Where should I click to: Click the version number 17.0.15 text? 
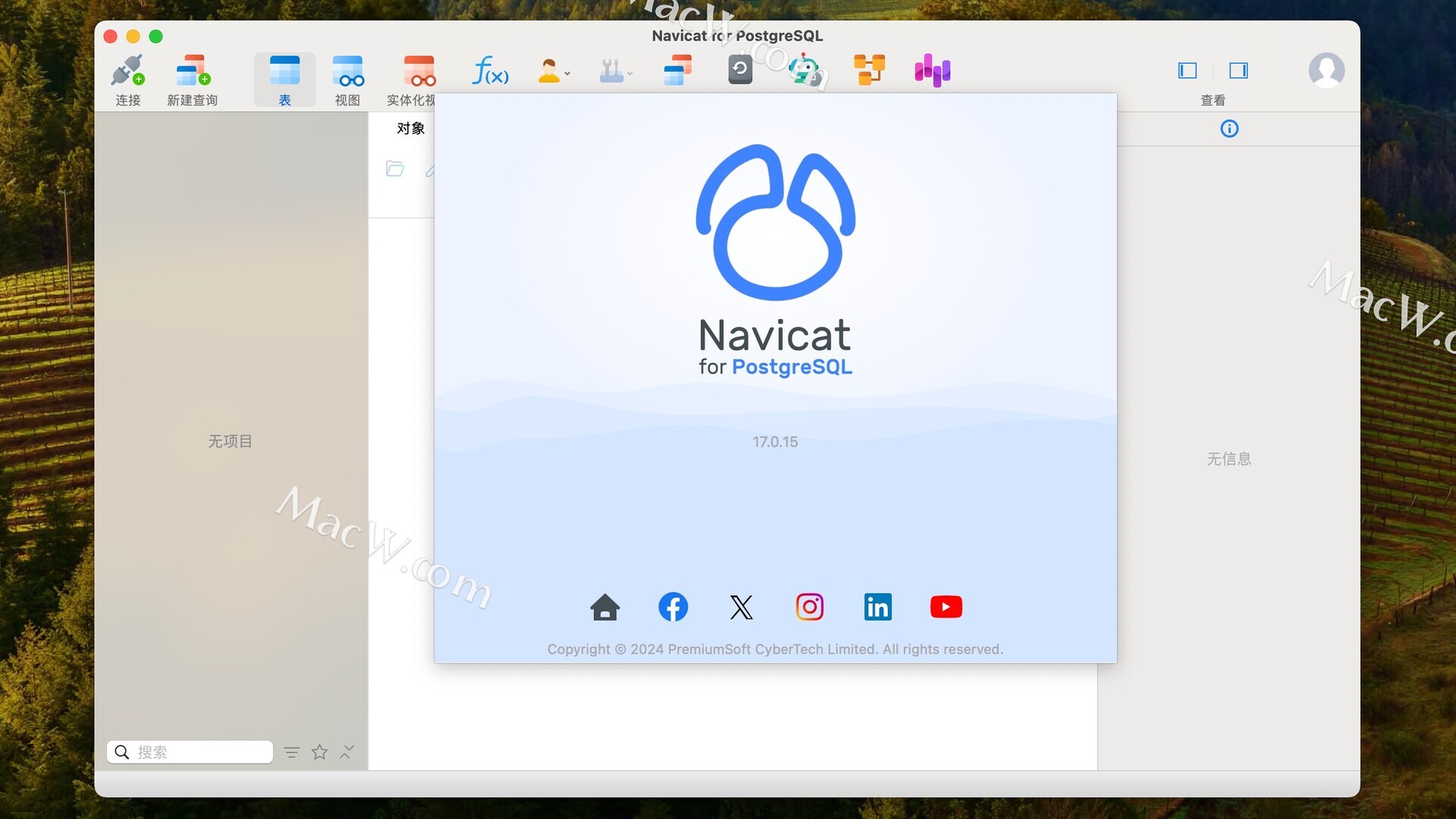[x=775, y=441]
